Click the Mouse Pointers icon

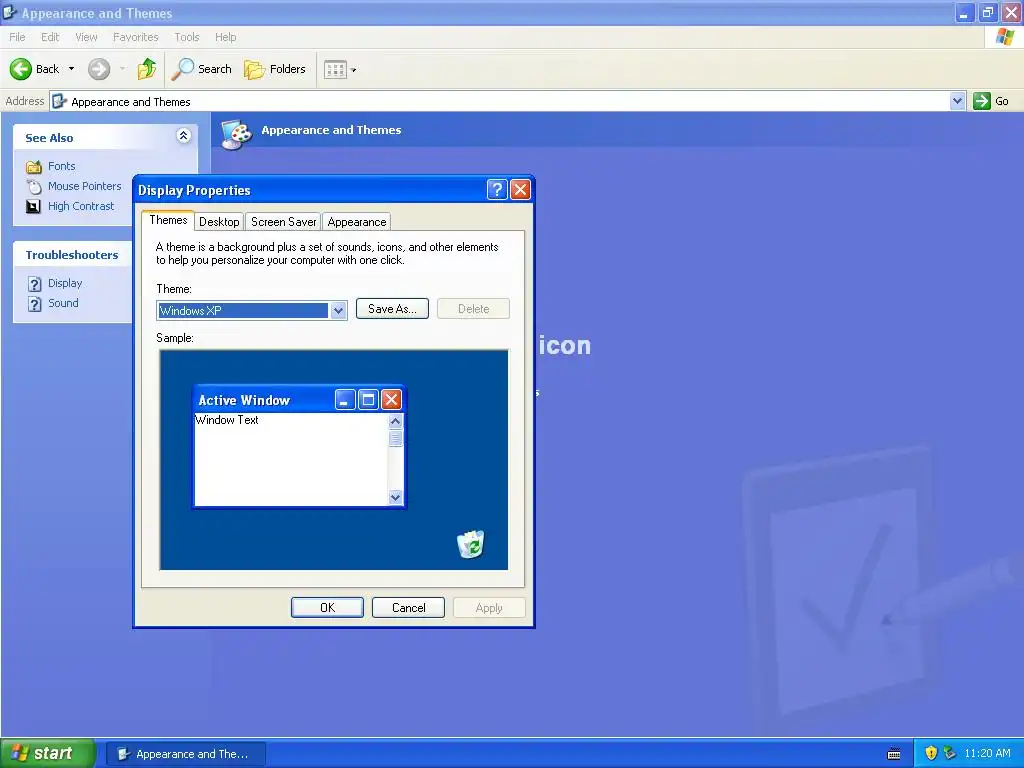[33, 187]
